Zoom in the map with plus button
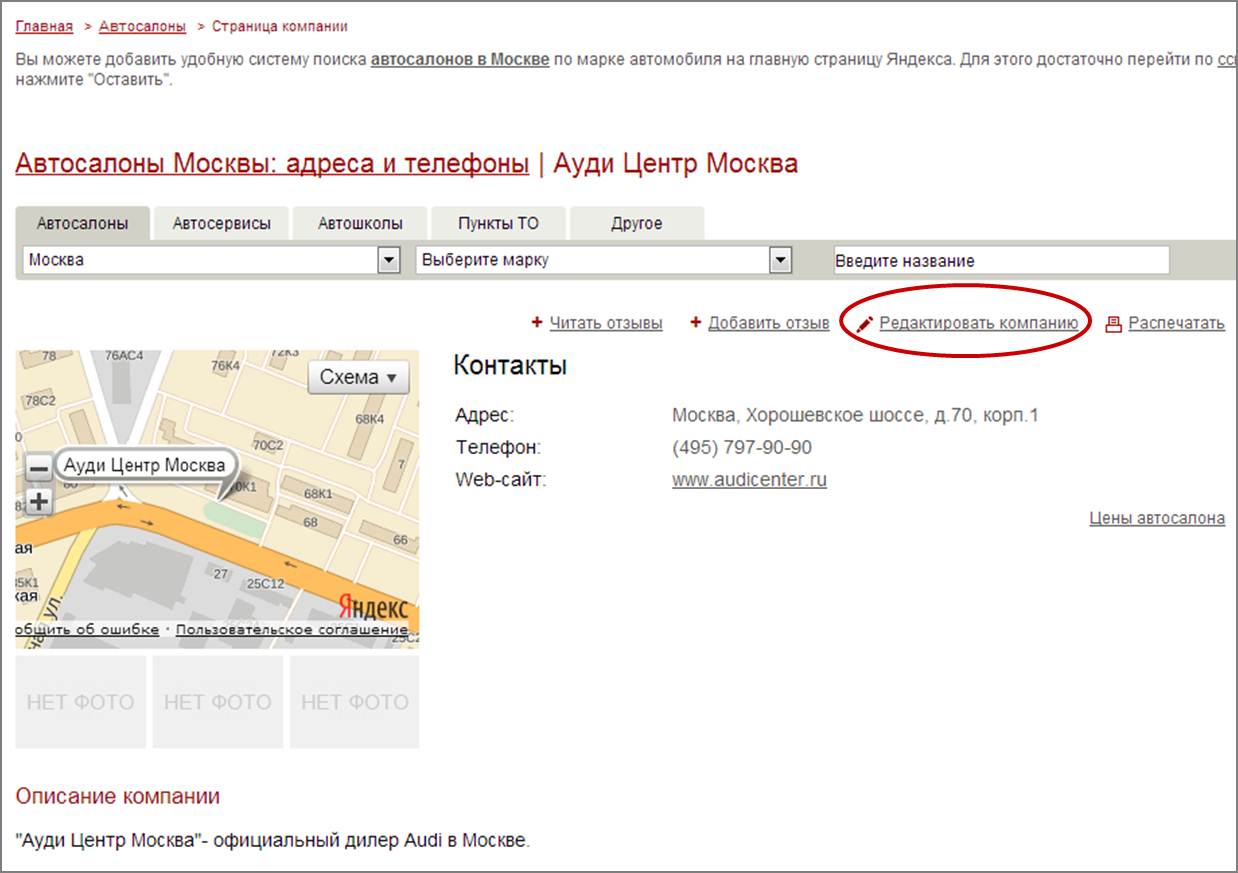This screenshot has width=1238, height=873. [38, 501]
